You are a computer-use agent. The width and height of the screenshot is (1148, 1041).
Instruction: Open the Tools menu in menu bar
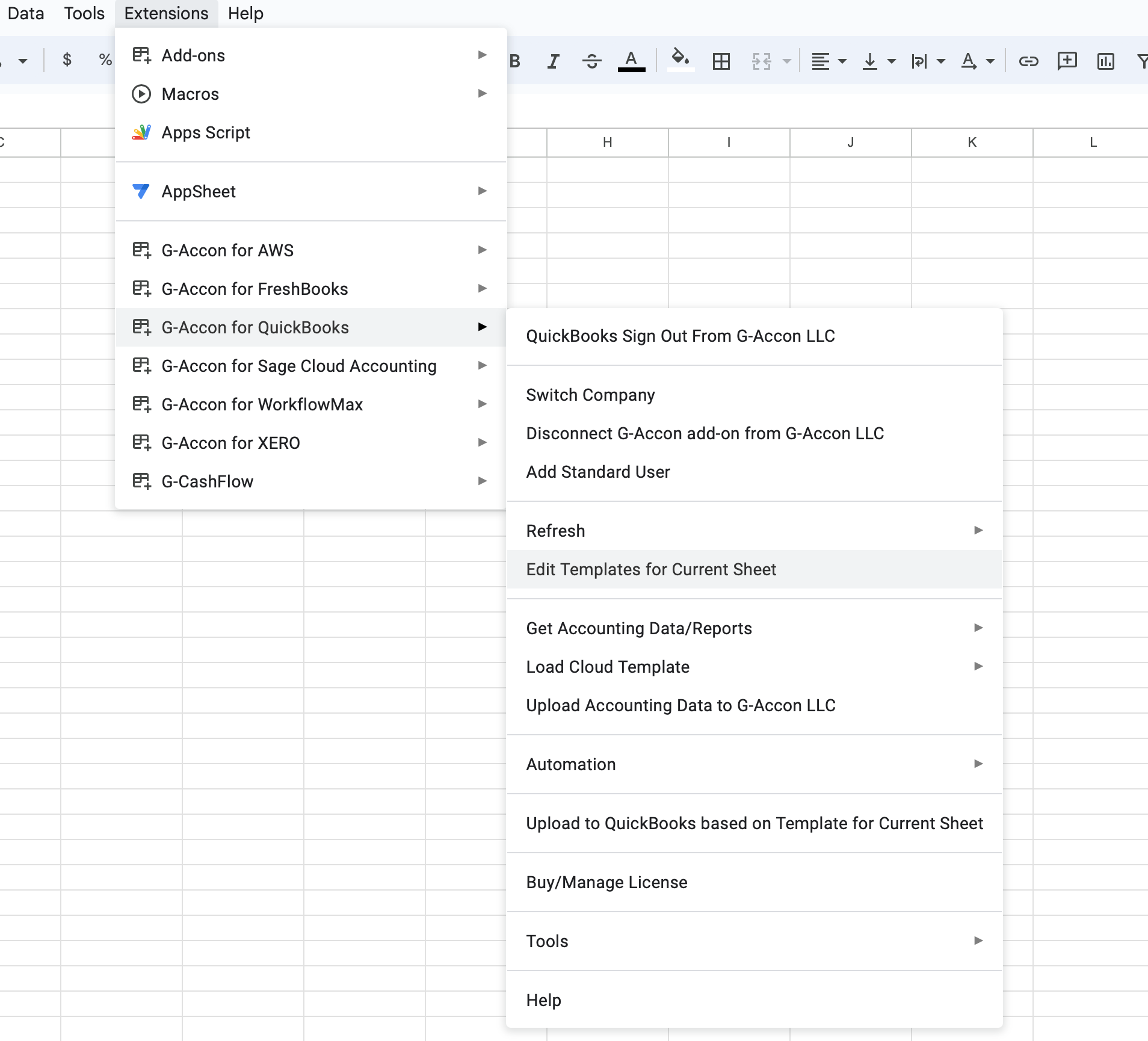(x=84, y=13)
